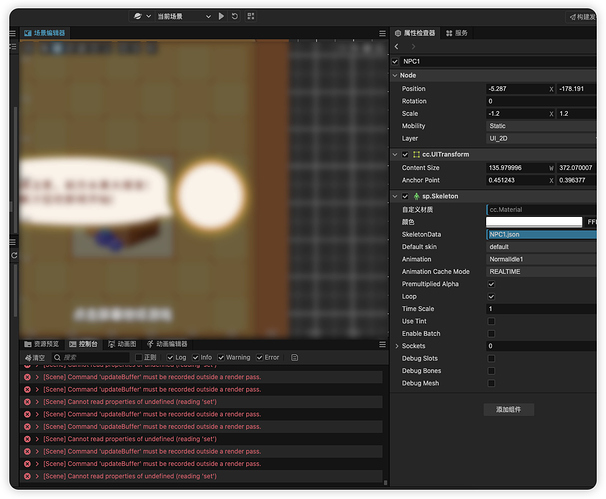Image resolution: width=606 pixels, height=499 pixels.
Task: Edit Position X value -5.287
Action: click(517, 89)
